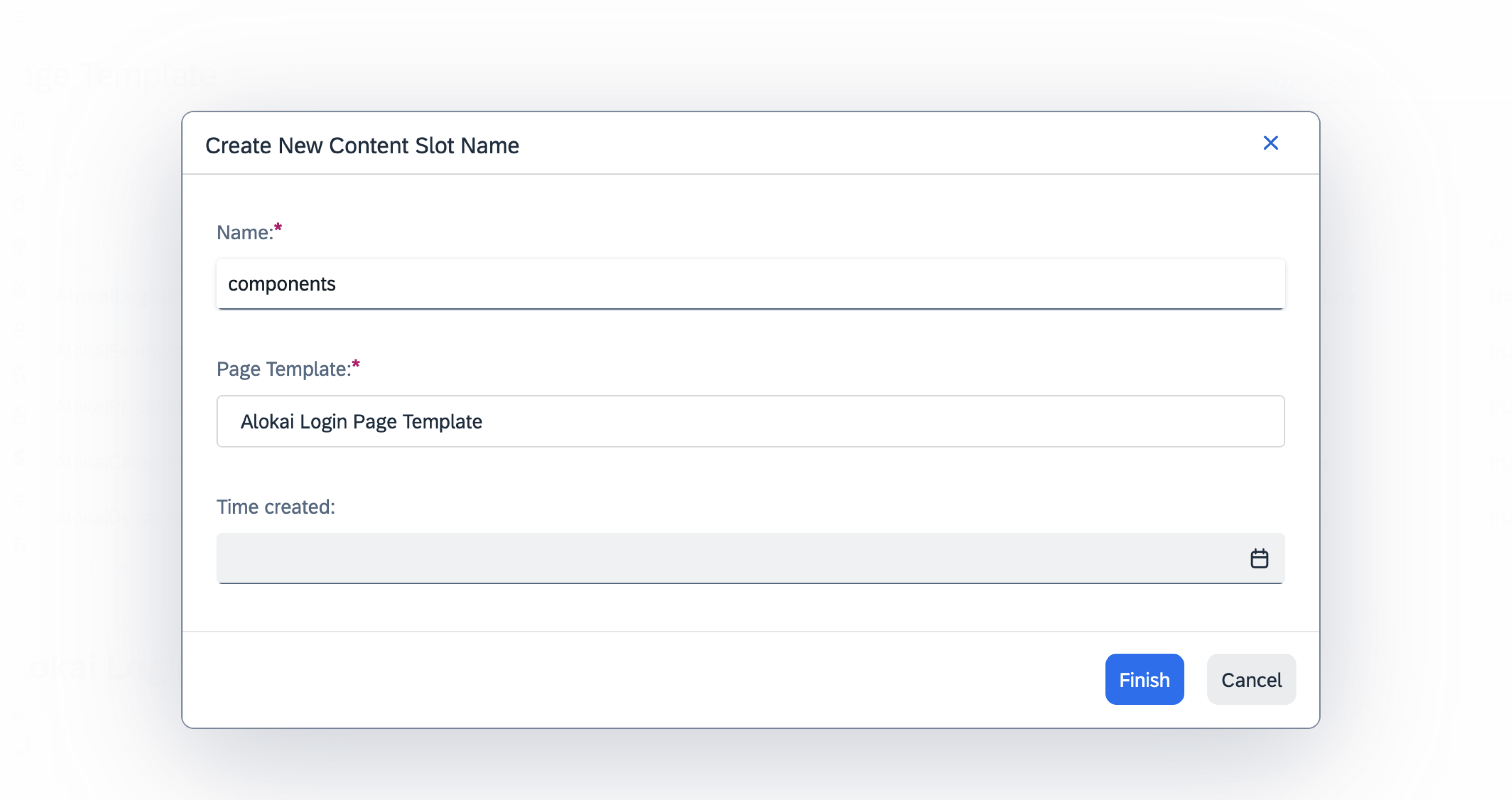This screenshot has width=1512, height=800.
Task: Close the Create New Content Slot dialog
Action: coord(1270,143)
